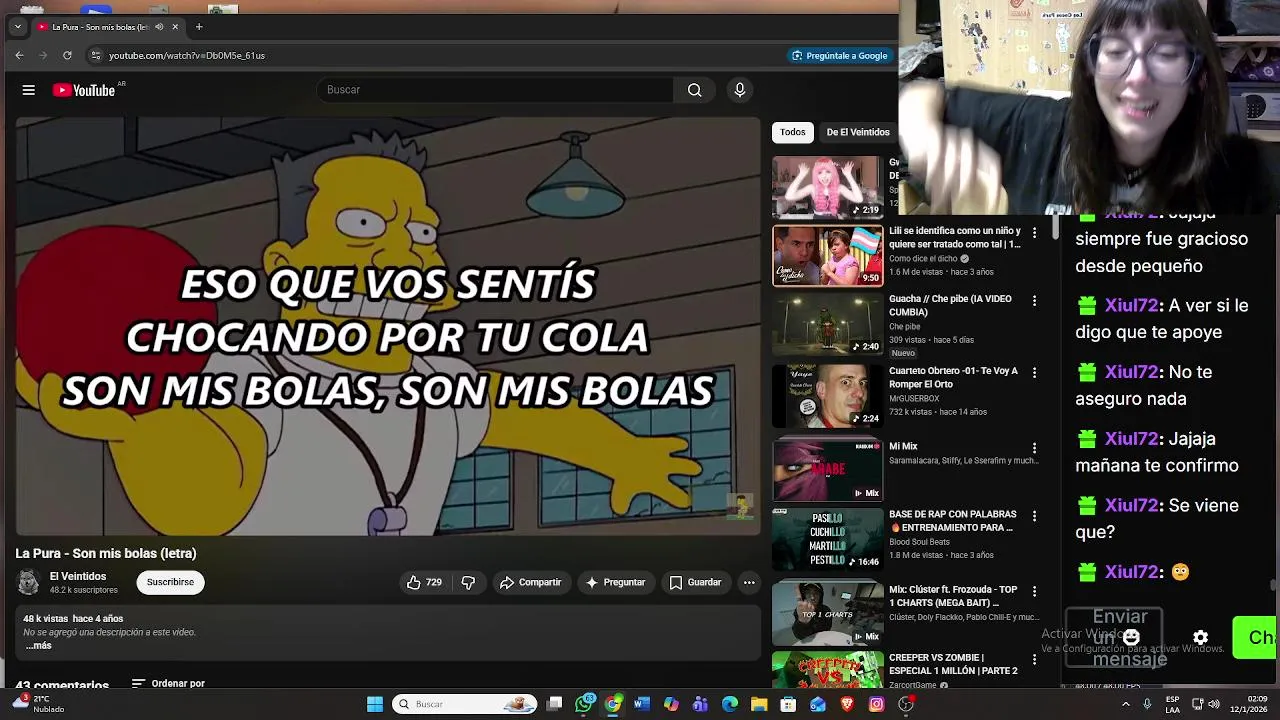Click the Preguntar button

(615, 582)
